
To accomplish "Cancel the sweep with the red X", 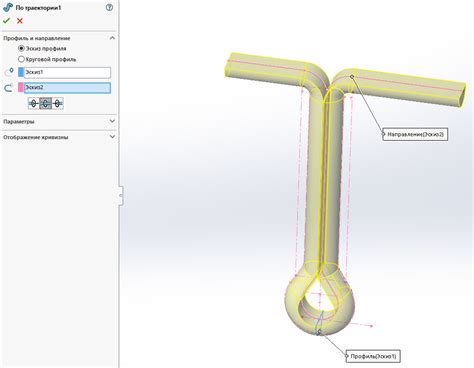I will coord(20,21).
